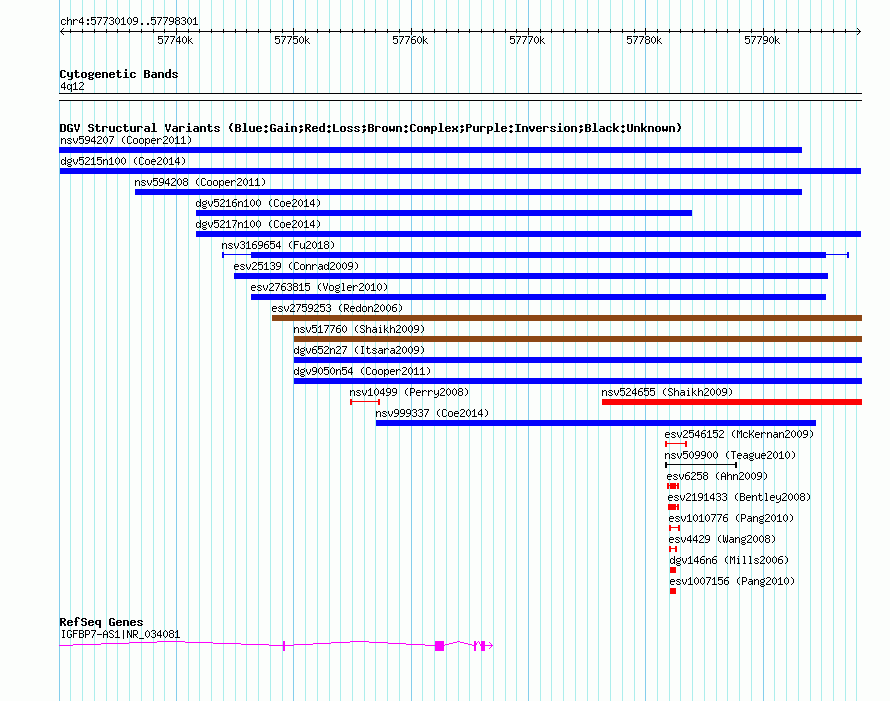
Task: Click the dgv5217n100 blue gain bar
Action: click(x=528, y=234)
